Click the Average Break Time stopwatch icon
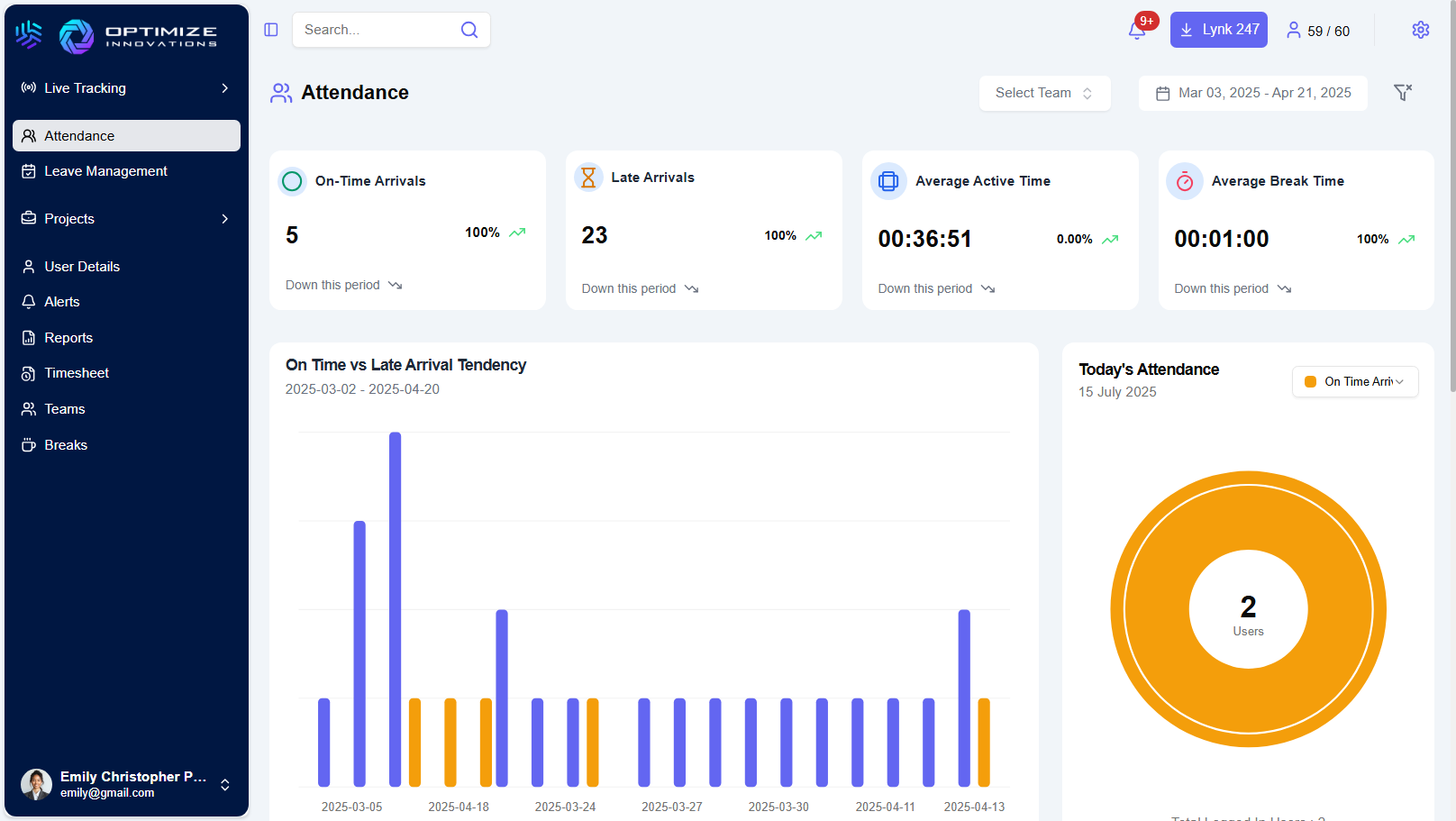The height and width of the screenshot is (821, 1456). [1185, 181]
